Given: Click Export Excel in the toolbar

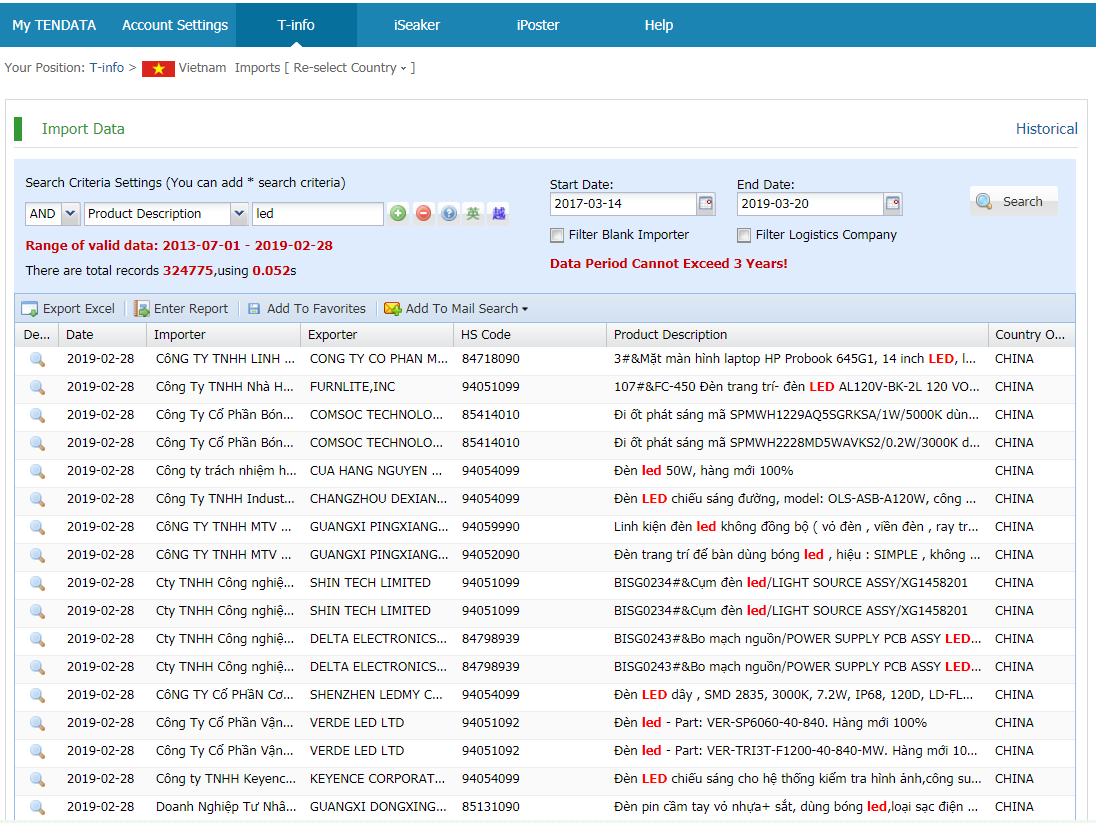Looking at the screenshot, I should pos(69,309).
